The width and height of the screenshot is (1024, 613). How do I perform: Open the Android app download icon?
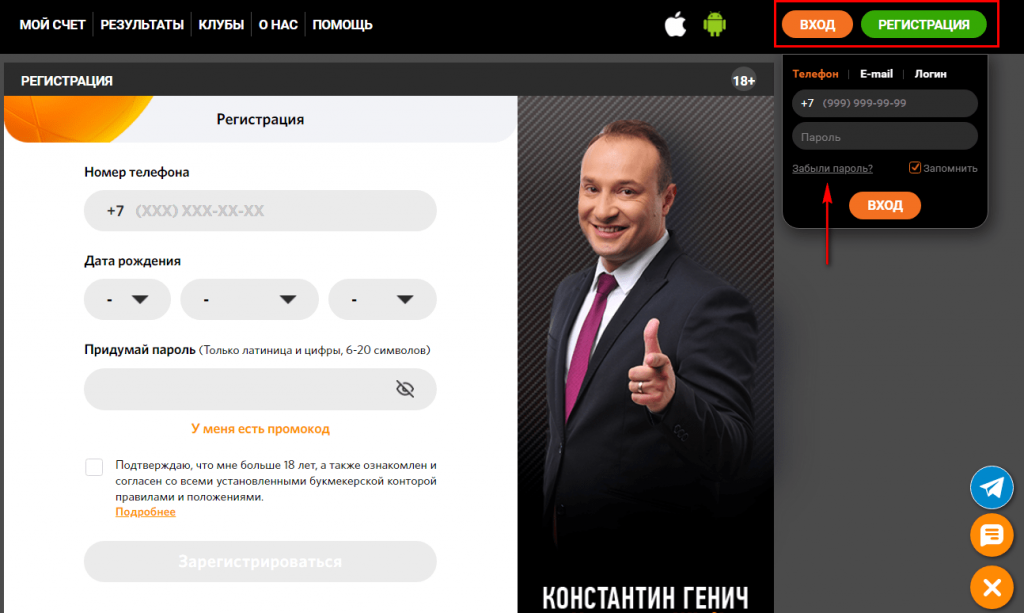pos(714,25)
